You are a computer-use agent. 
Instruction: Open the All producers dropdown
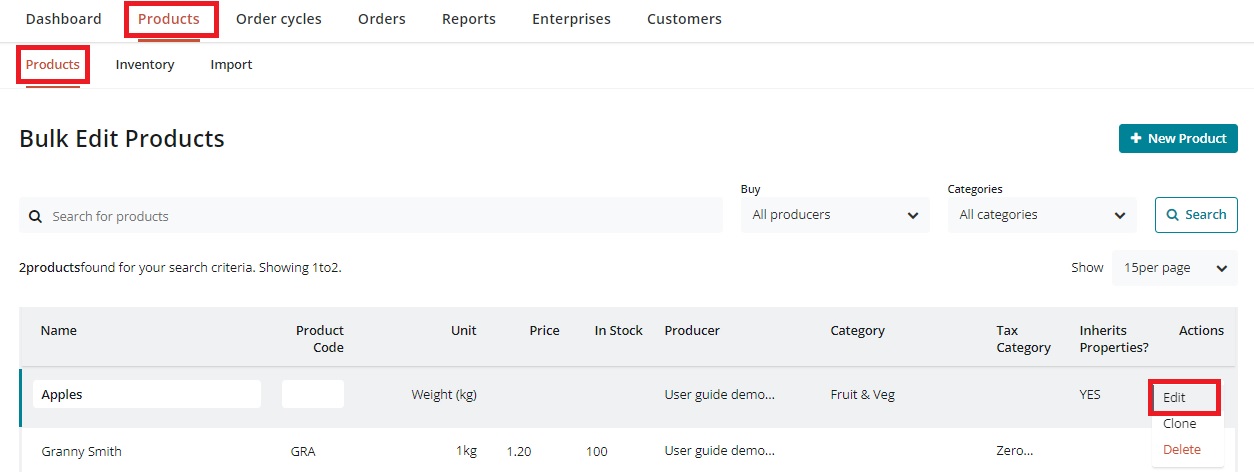835,215
